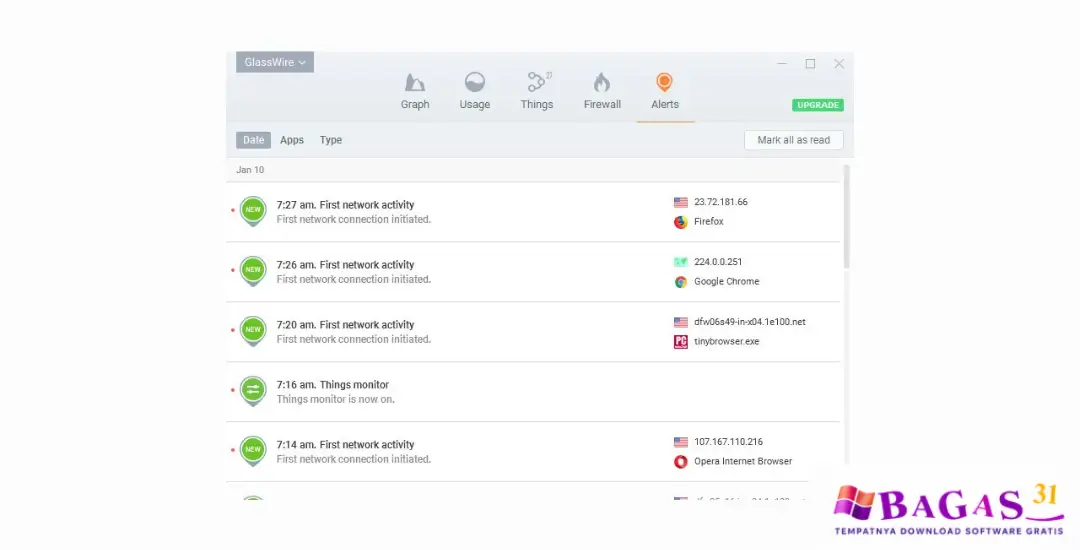
Task: Click the Opera Internet Browser icon
Action: (681, 461)
